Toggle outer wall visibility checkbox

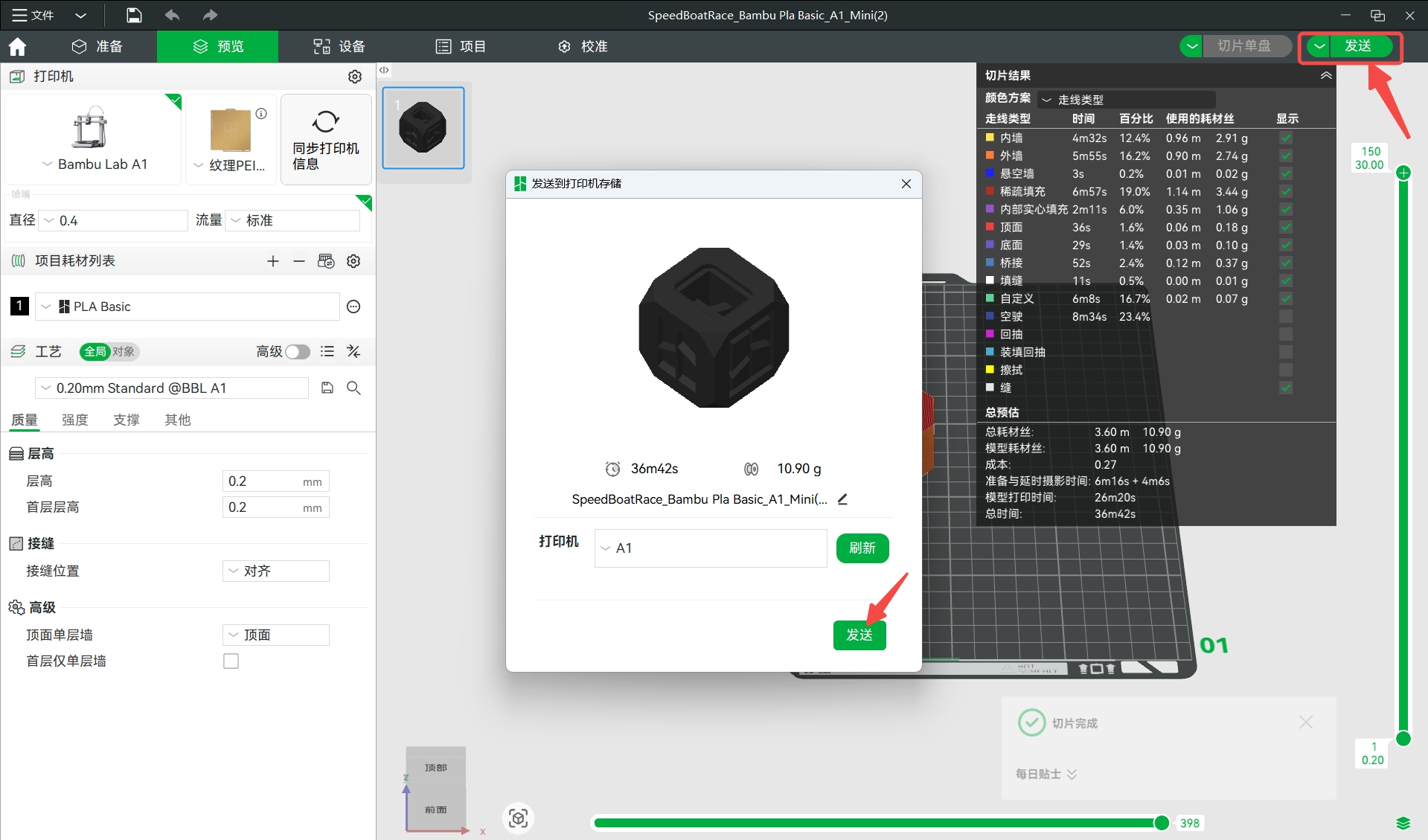[x=1286, y=156]
